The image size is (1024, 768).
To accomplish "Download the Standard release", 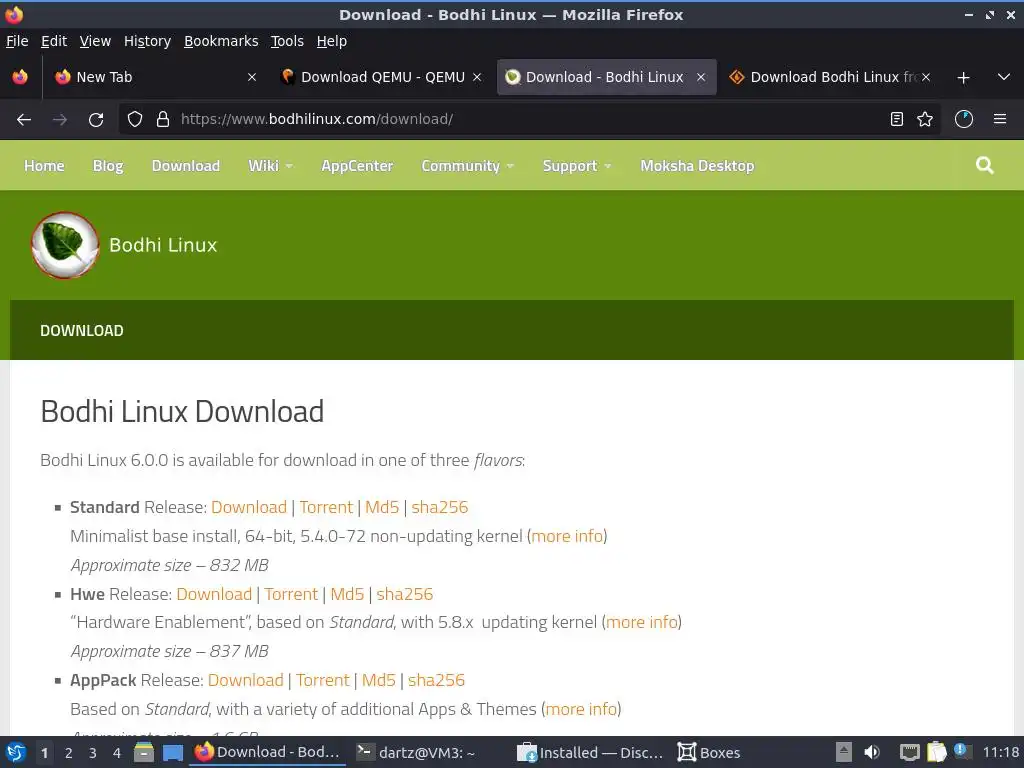I will (249, 507).
